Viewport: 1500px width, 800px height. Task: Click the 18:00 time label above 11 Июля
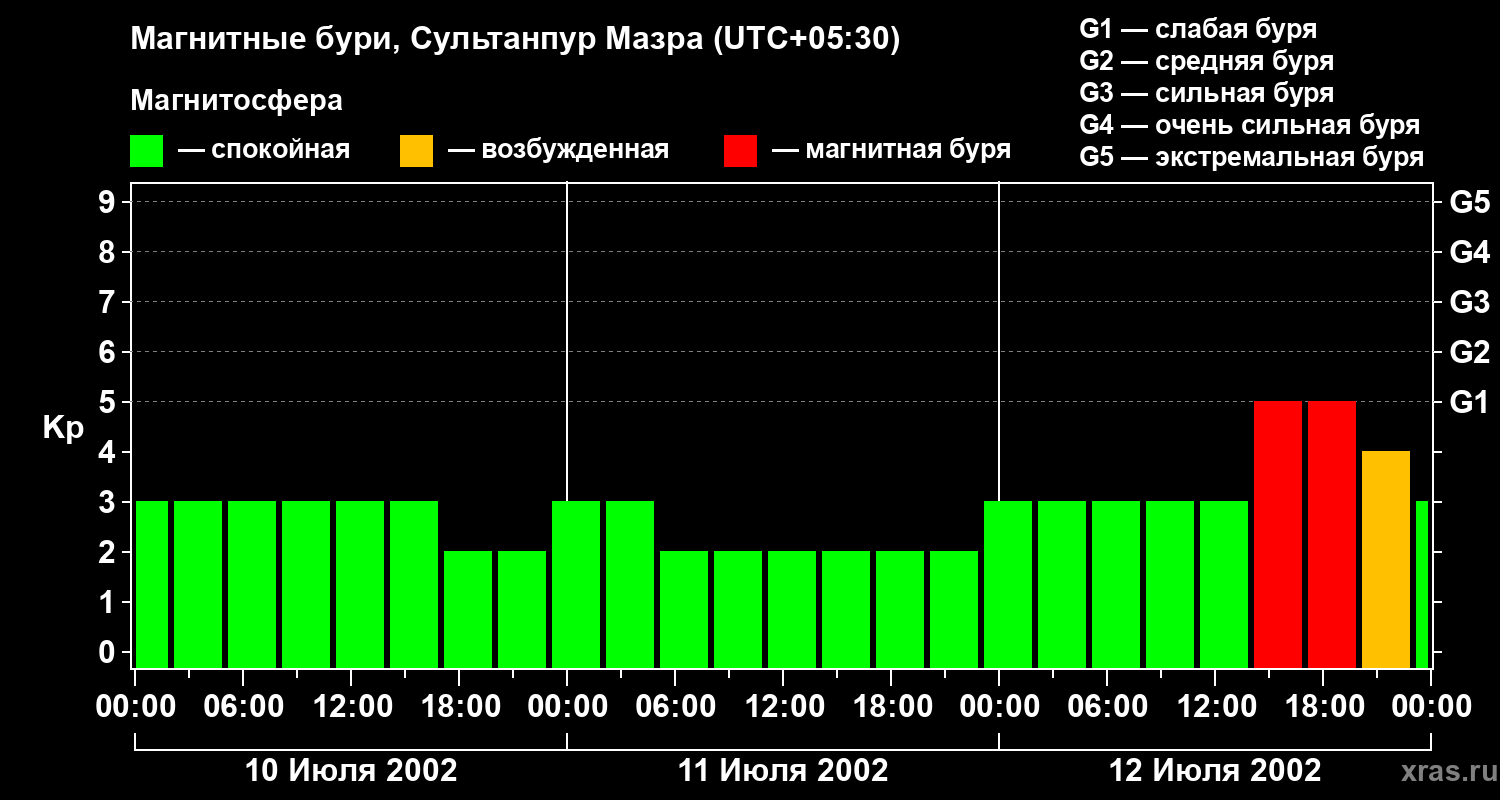point(891,706)
